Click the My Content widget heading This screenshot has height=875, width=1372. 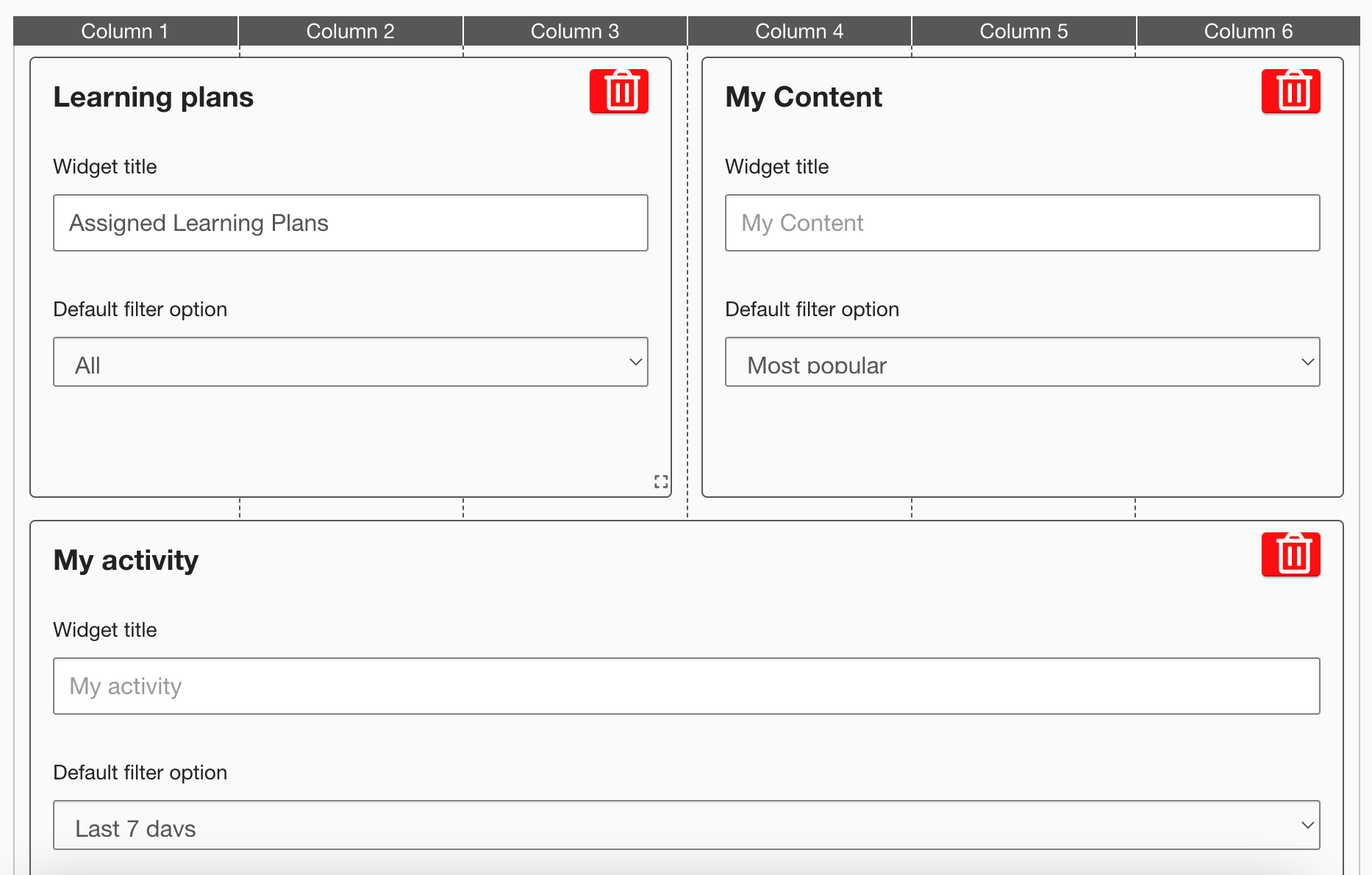pos(803,97)
